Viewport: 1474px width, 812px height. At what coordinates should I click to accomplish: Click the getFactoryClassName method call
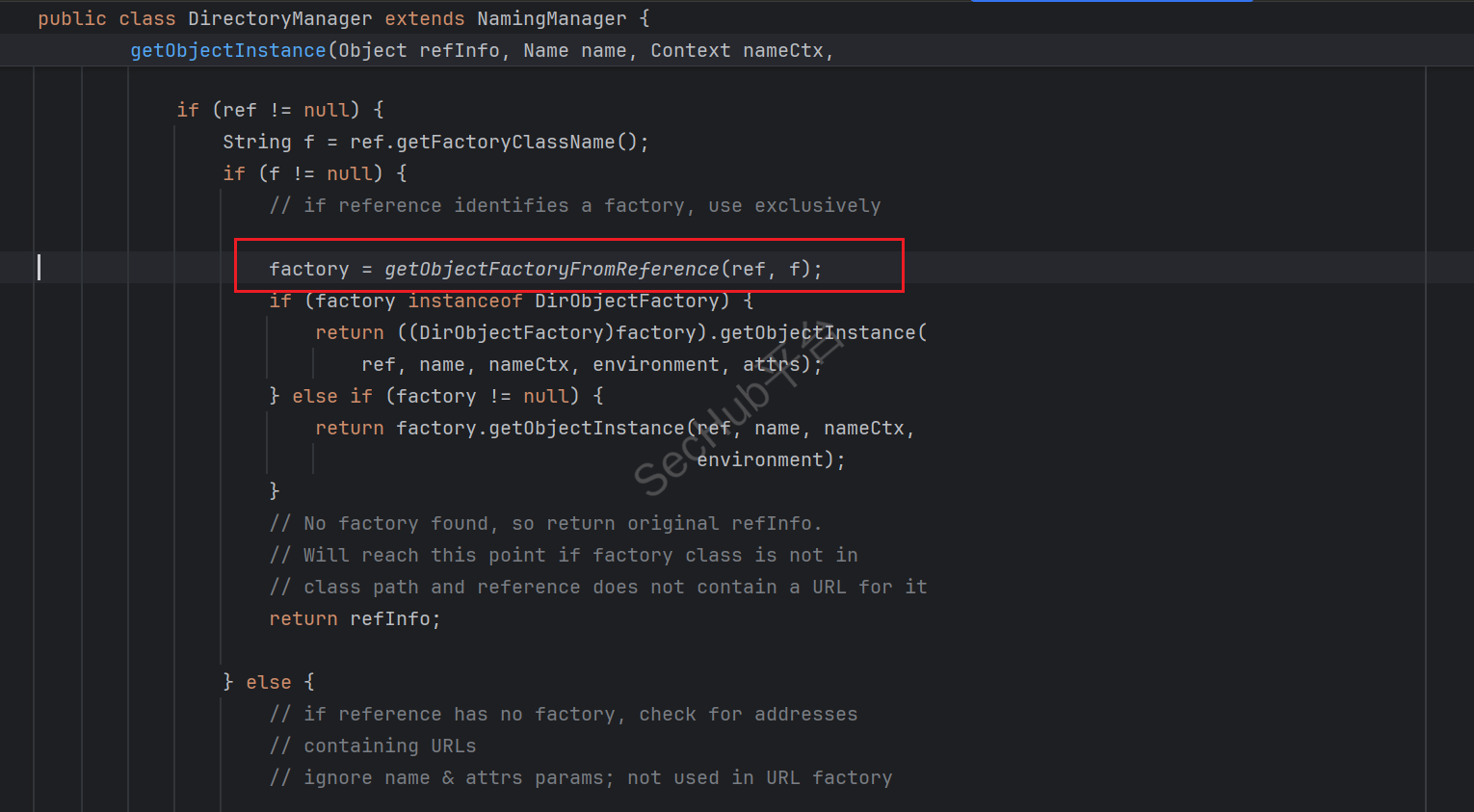coord(505,142)
